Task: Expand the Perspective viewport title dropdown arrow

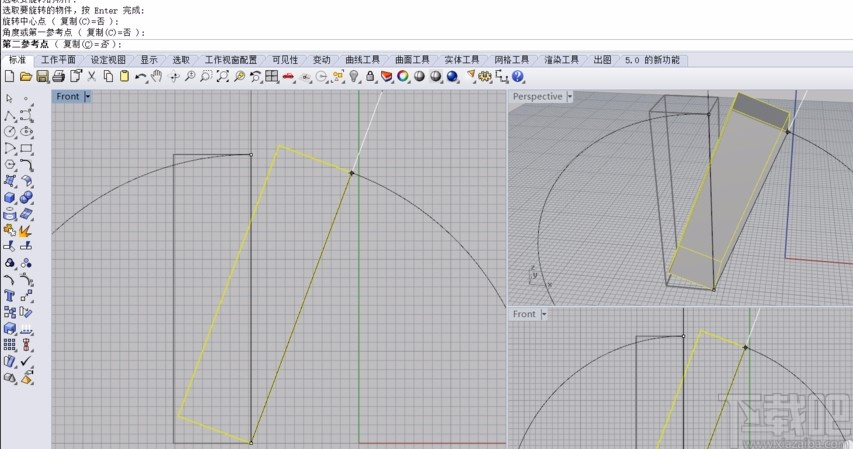Action: pyautogui.click(x=570, y=97)
